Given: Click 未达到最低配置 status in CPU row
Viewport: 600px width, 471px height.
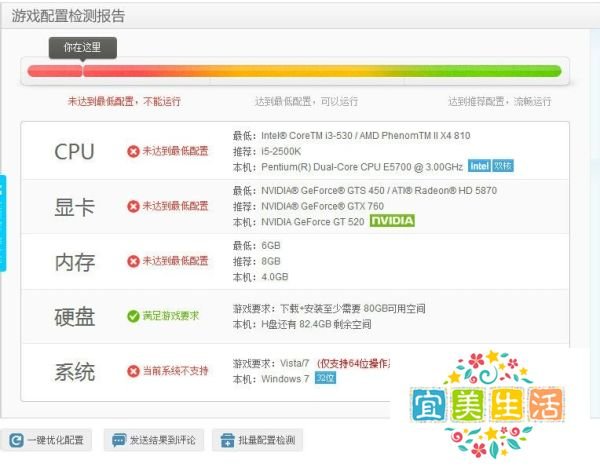Looking at the screenshot, I should point(175,151).
